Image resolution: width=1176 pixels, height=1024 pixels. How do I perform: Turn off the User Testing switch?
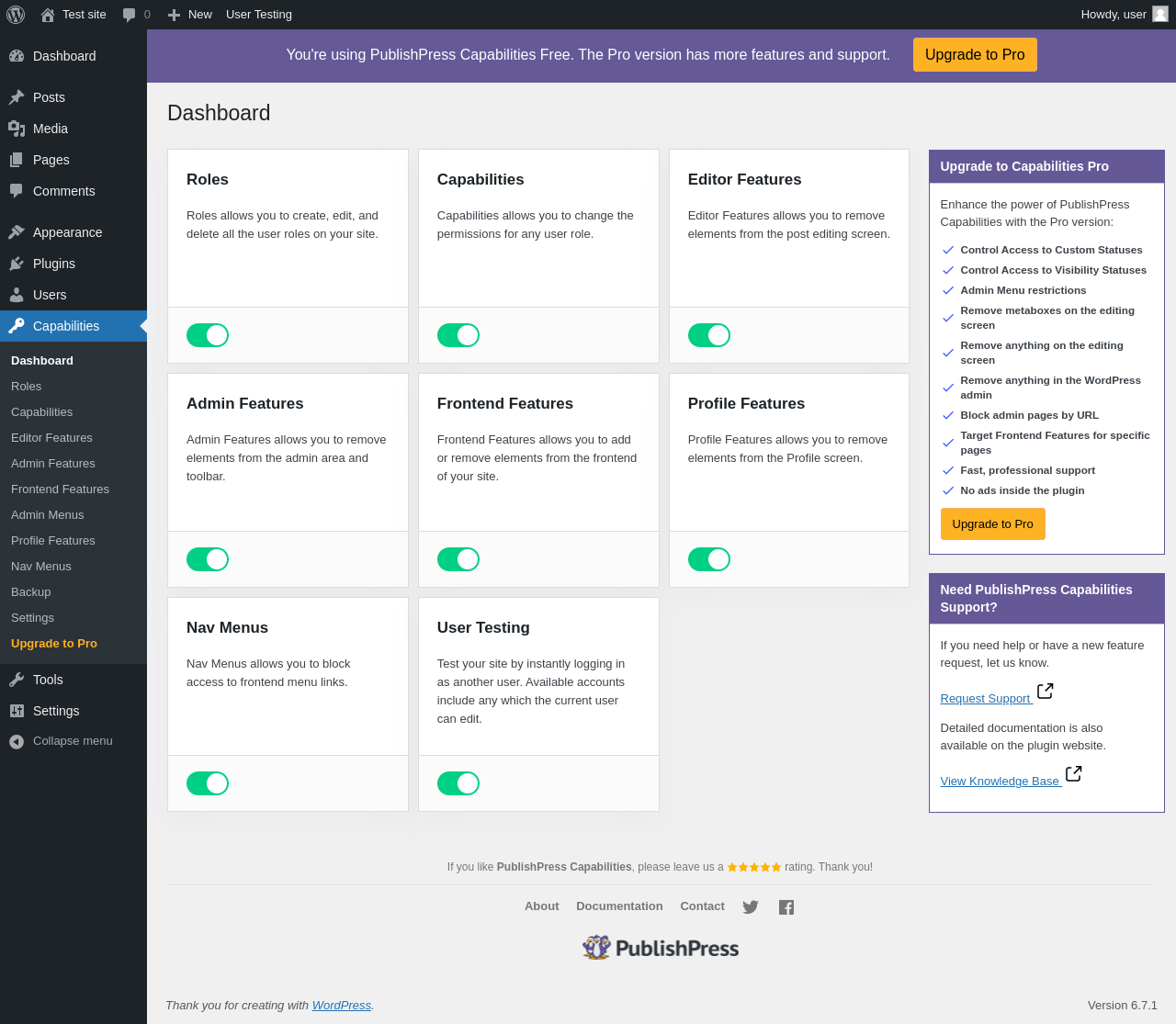coord(458,783)
